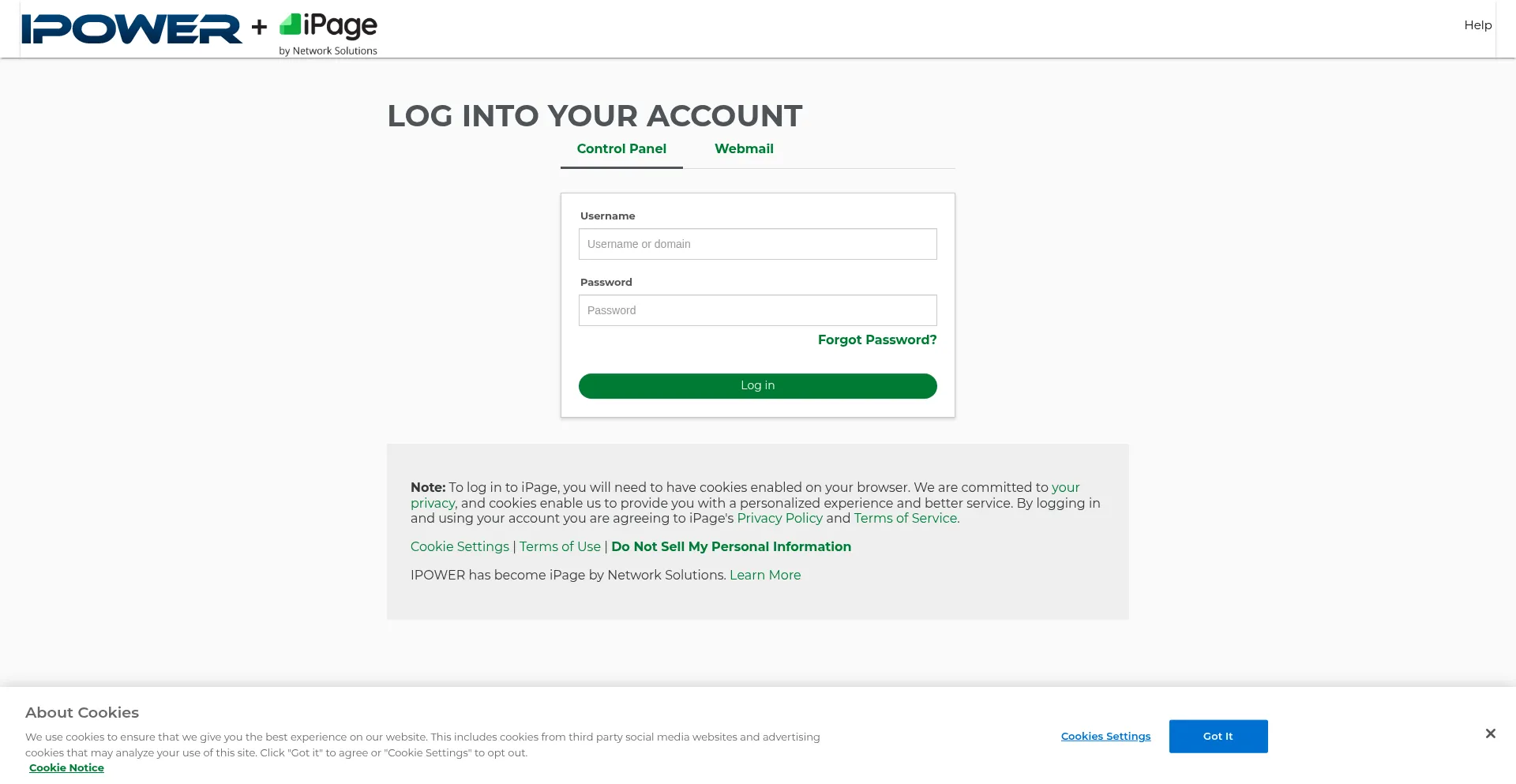Click the IPOWER logo
Viewport: 1516px width, 784px height.
click(132, 29)
